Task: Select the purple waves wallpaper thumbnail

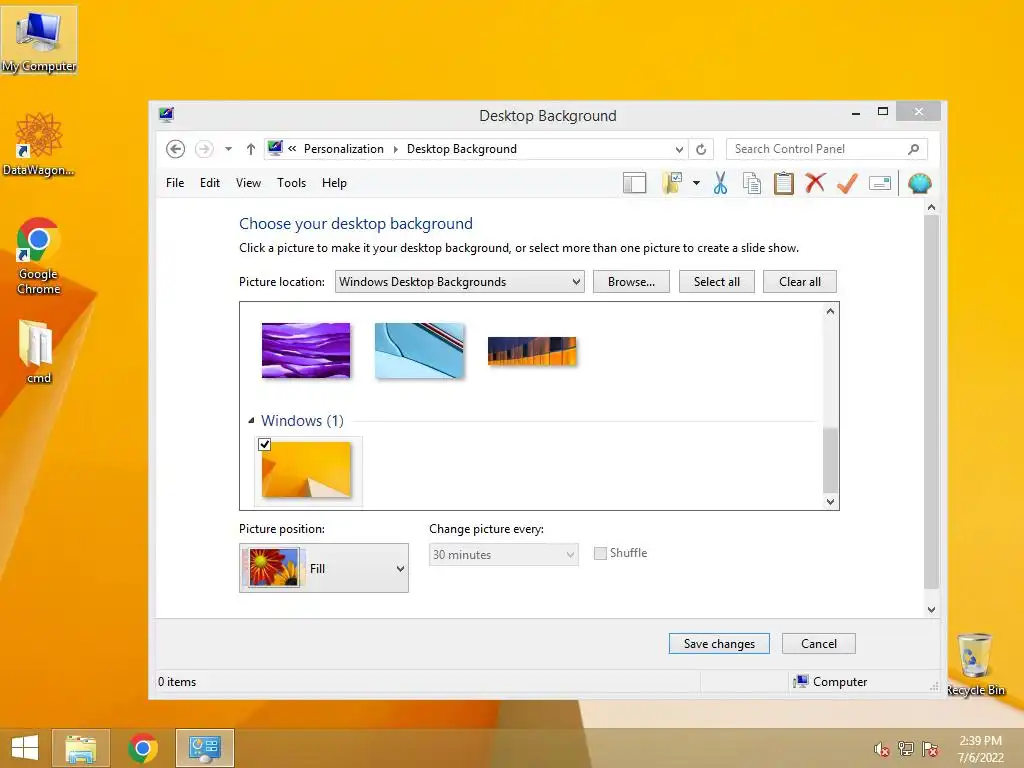Action: coord(306,351)
